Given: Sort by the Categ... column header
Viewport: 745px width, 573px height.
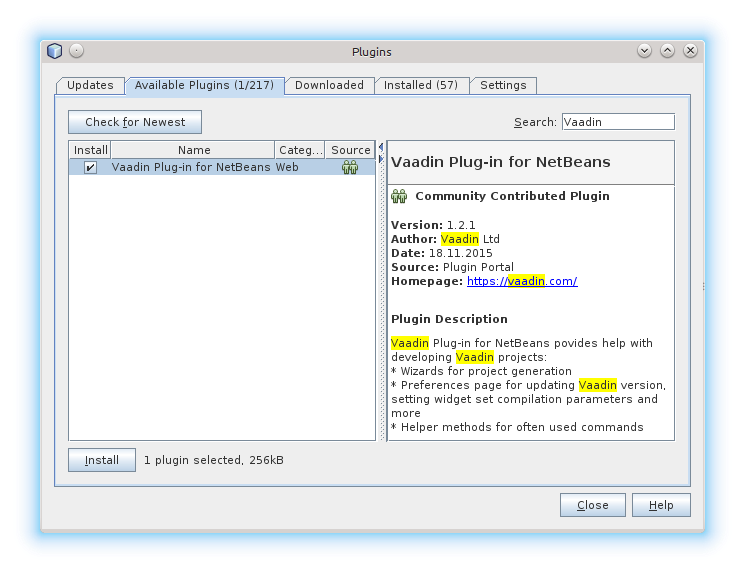Looking at the screenshot, I should 300,150.
